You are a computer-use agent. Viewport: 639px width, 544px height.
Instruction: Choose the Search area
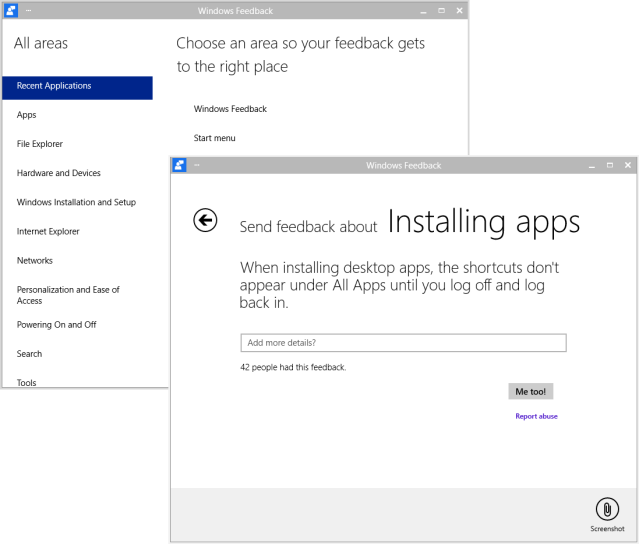click(x=29, y=354)
